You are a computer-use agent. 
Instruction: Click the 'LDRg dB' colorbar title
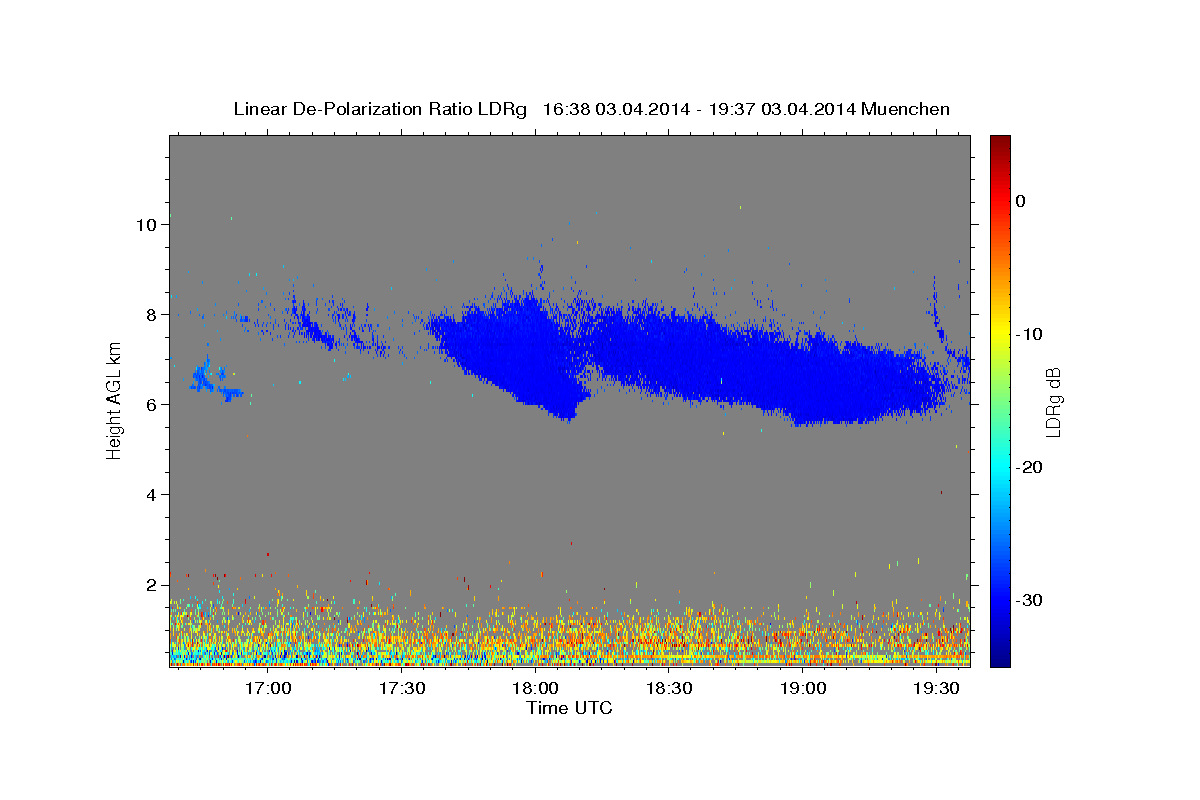(1053, 401)
